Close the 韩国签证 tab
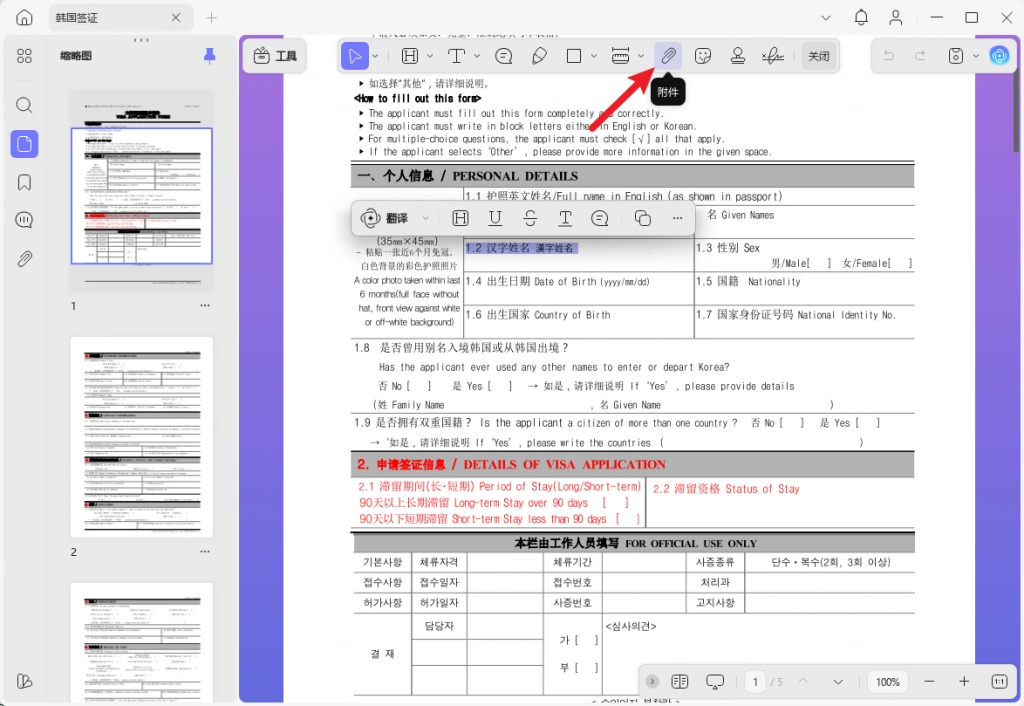This screenshot has height=706, width=1024. point(176,18)
